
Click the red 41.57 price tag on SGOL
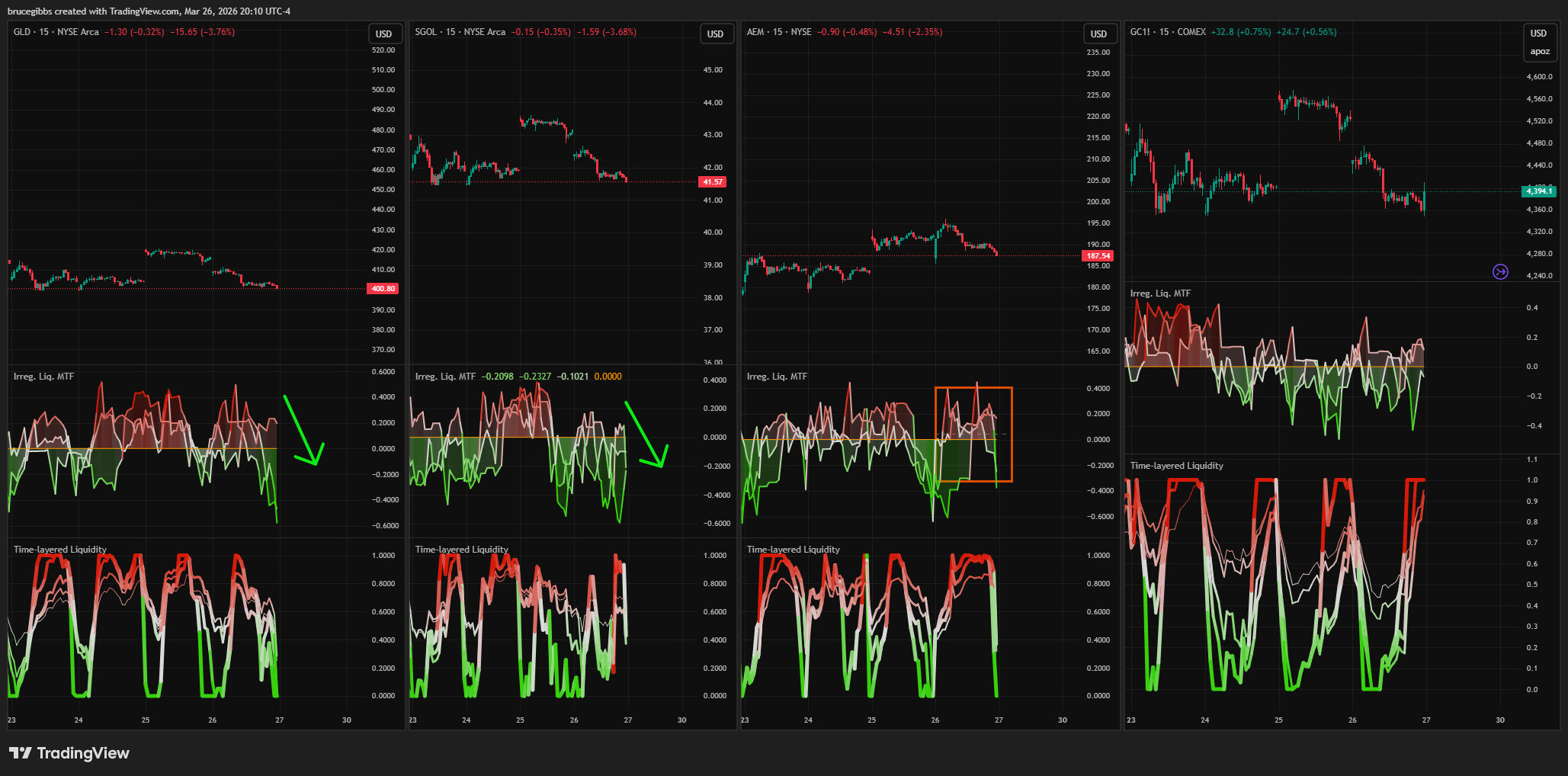pyautogui.click(x=713, y=182)
